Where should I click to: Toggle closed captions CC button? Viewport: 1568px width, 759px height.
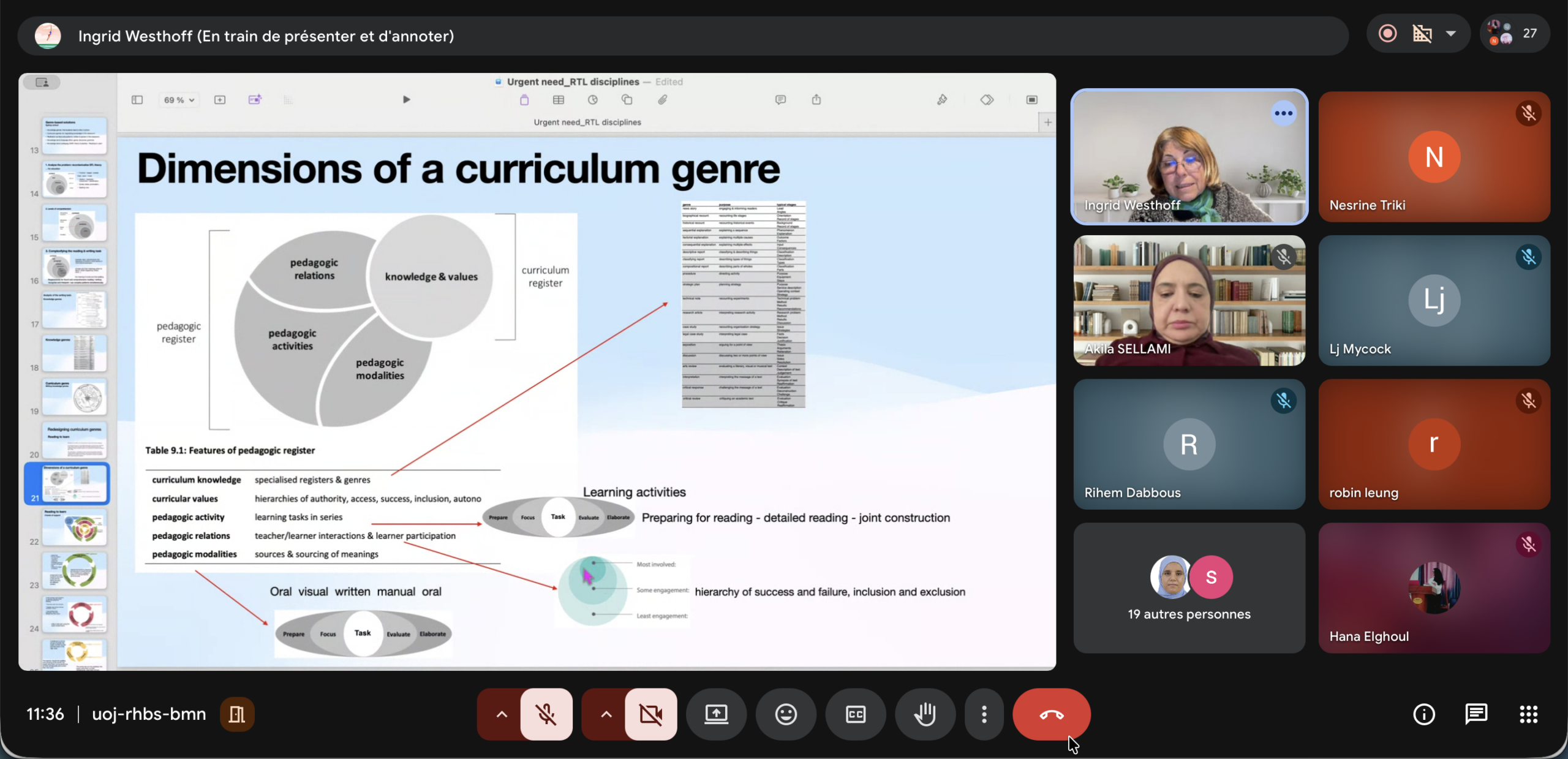[x=855, y=714]
